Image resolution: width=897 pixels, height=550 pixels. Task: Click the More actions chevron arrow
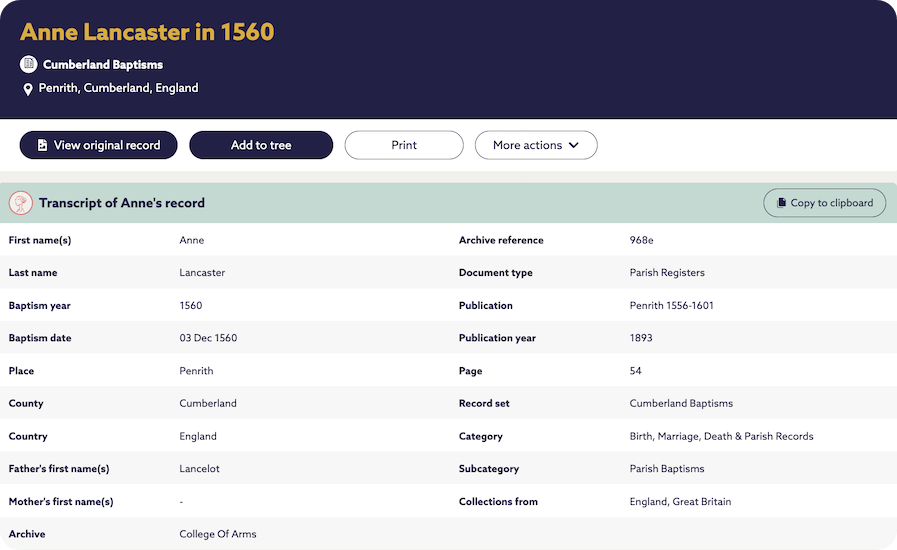click(574, 145)
